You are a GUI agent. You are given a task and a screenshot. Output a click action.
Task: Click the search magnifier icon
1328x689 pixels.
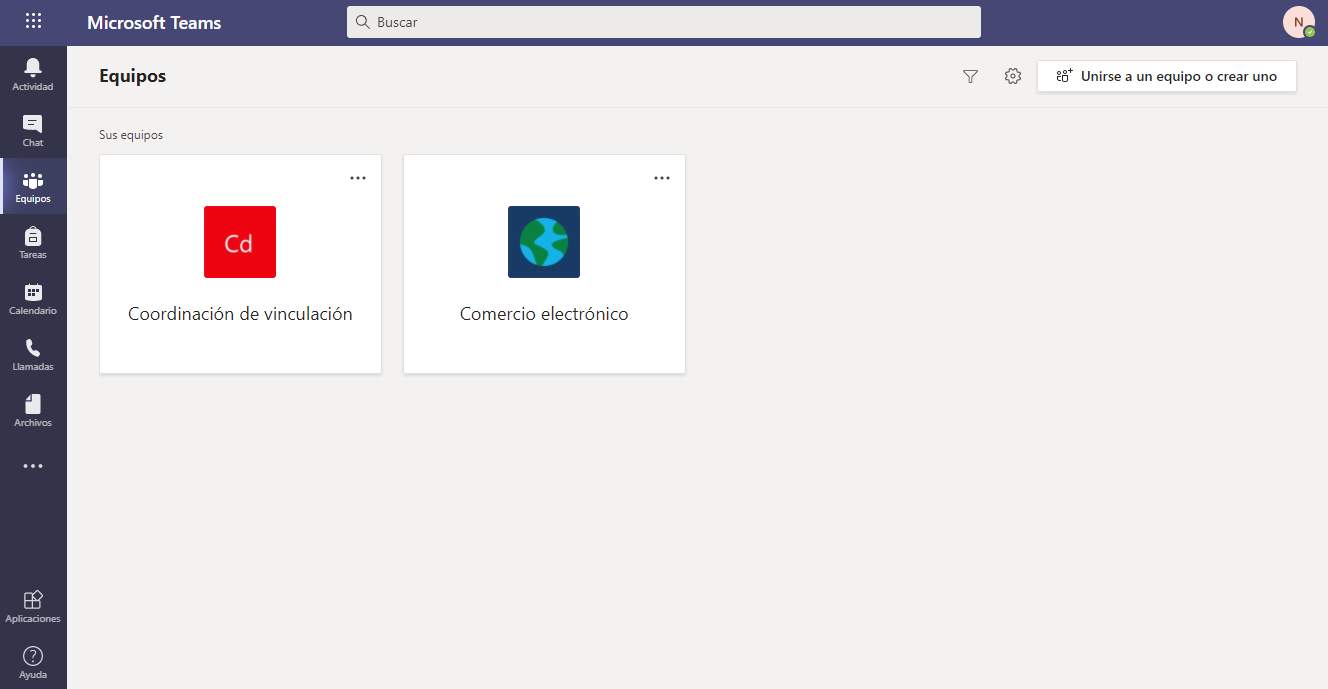click(x=363, y=22)
